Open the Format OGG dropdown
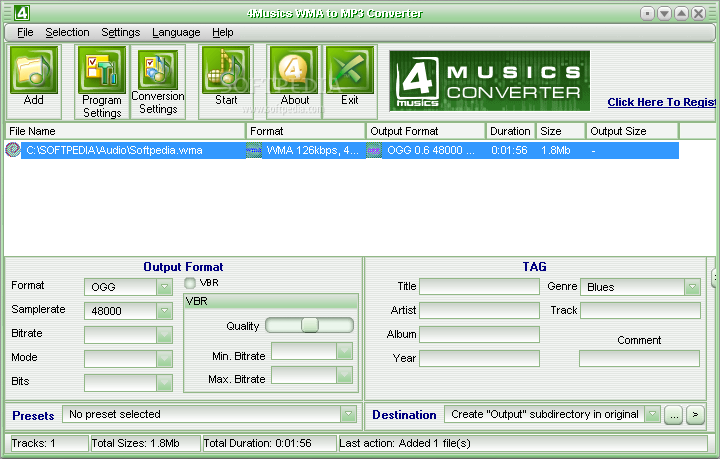The image size is (720, 459). pyautogui.click(x=164, y=287)
